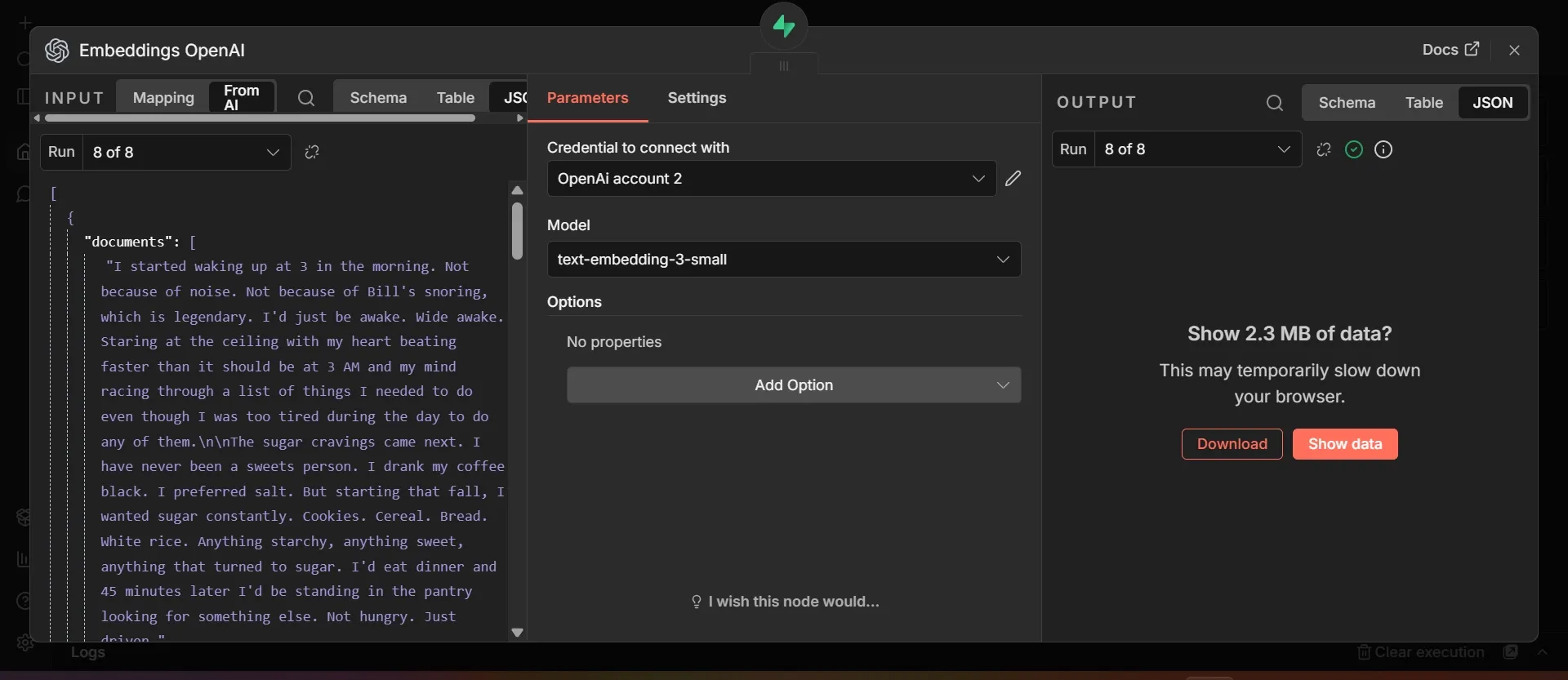Click the output run link icon

[x=1324, y=149]
